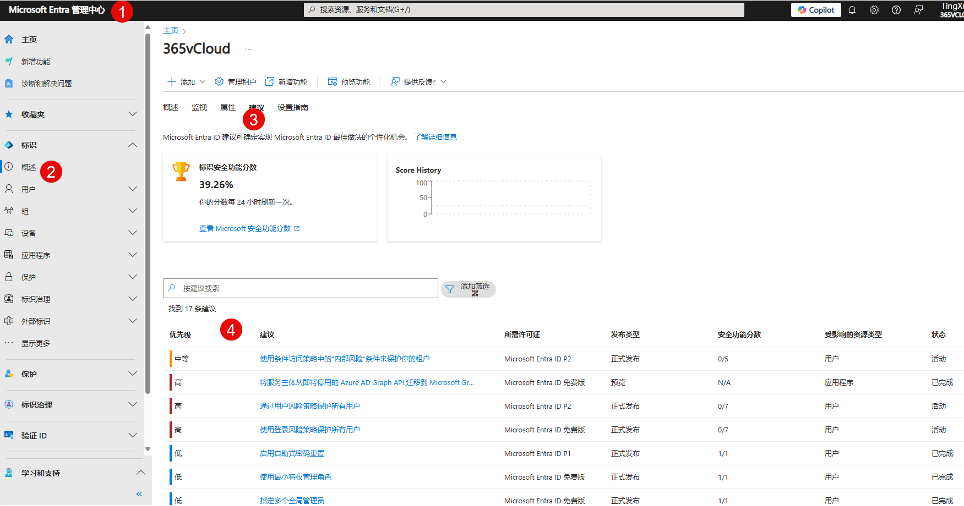Open 诊断和解决问题 in the sidebar
The height and width of the screenshot is (506, 964).
[x=47, y=84]
